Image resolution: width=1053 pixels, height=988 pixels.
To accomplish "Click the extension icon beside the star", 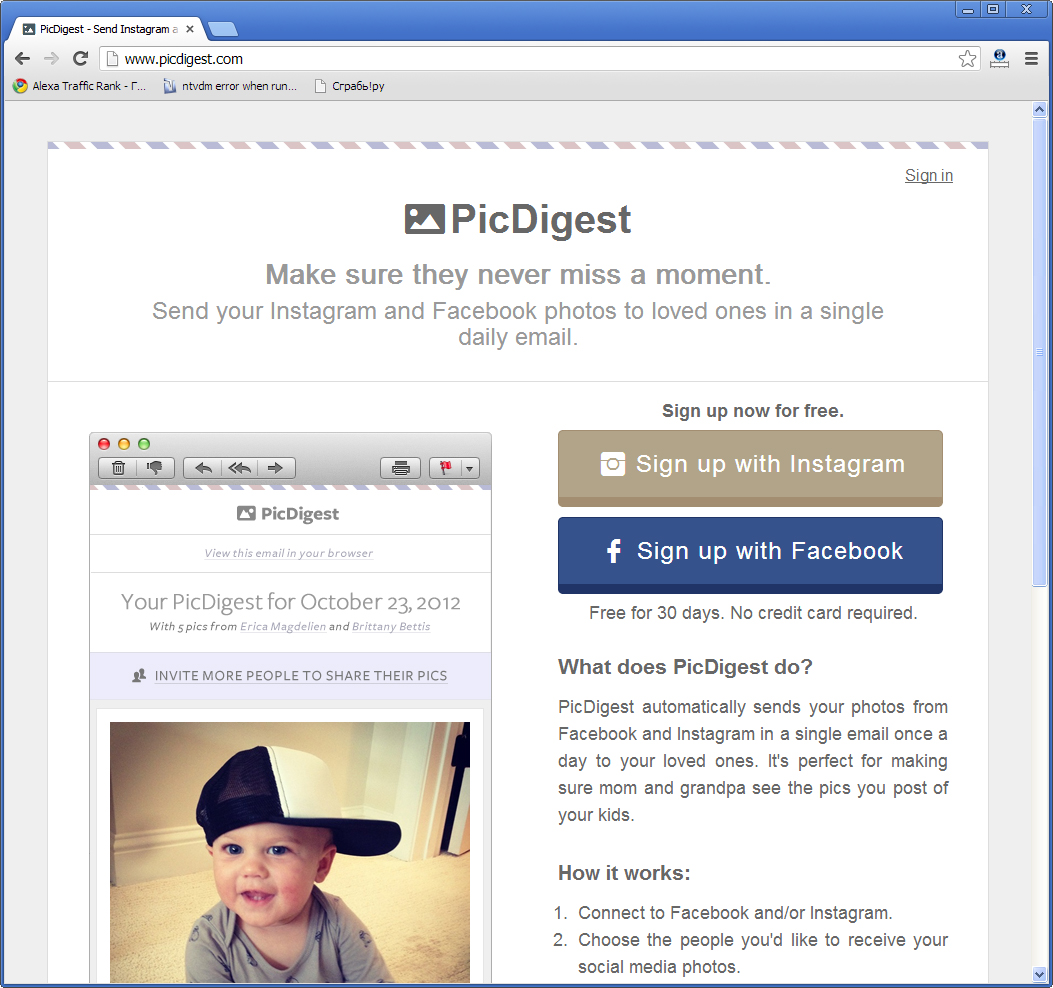I will pyautogui.click(x=999, y=59).
